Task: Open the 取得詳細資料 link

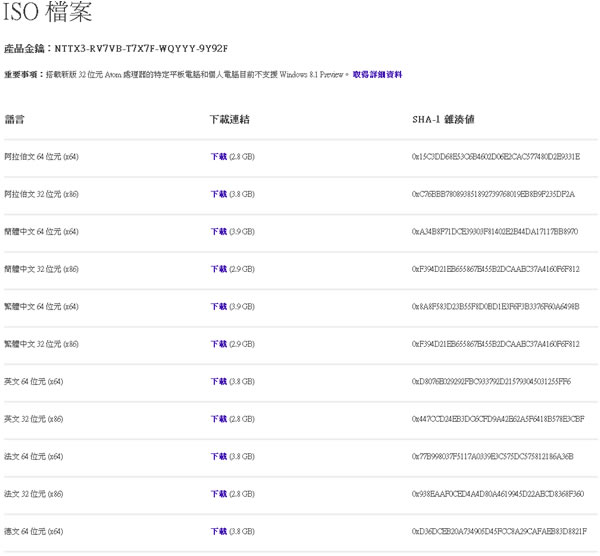Action: point(377,74)
